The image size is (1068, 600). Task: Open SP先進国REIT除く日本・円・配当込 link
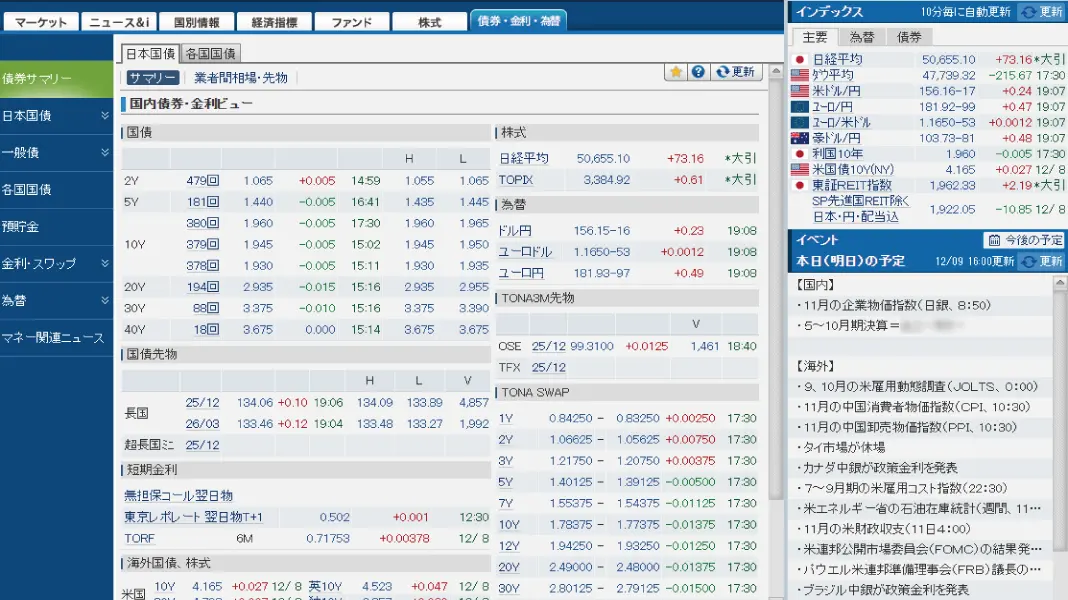(x=860, y=208)
